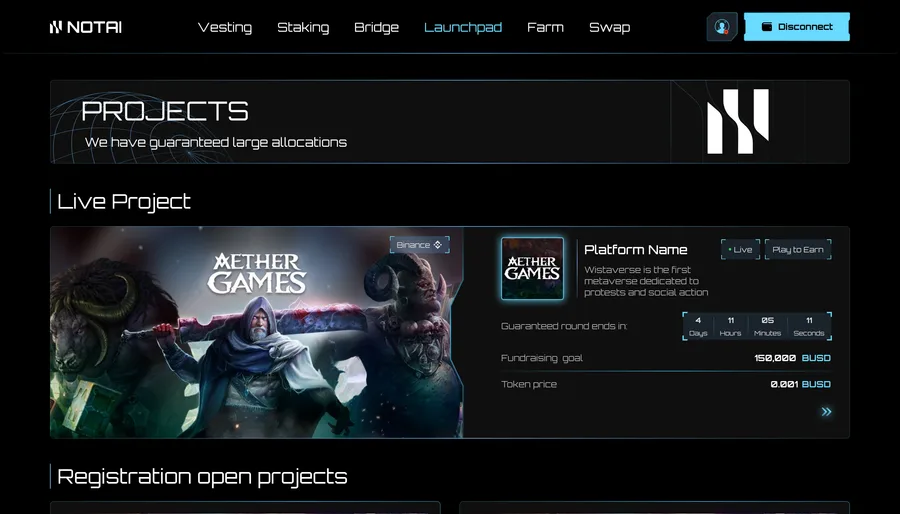Click the Binance chain badge on banner
The height and width of the screenshot is (514, 900).
420,245
